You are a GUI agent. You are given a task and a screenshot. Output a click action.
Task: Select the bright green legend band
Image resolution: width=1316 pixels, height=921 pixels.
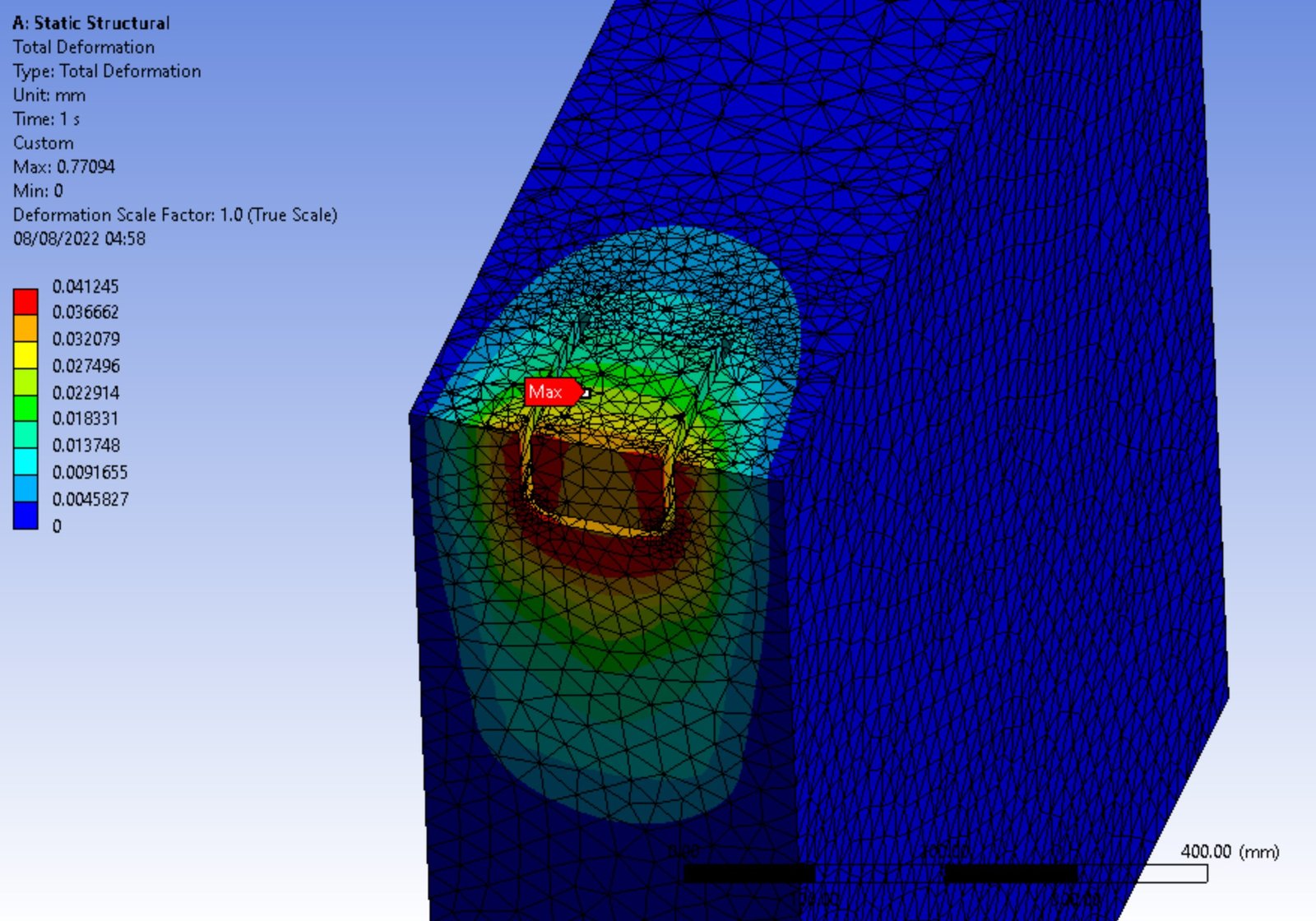click(x=25, y=408)
